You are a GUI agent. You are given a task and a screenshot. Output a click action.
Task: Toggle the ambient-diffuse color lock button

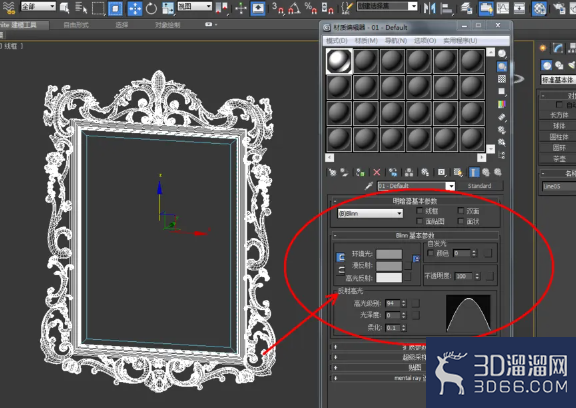341,257
